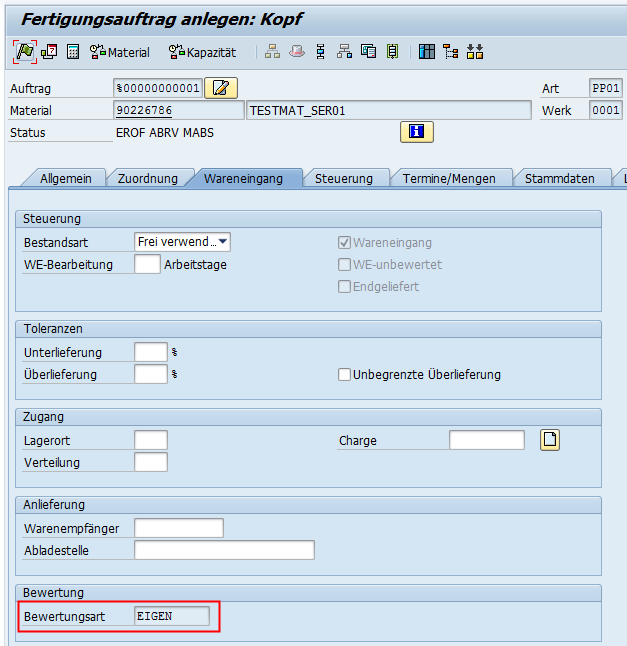
Task: Click the material number link 90226786
Action: pos(144,111)
